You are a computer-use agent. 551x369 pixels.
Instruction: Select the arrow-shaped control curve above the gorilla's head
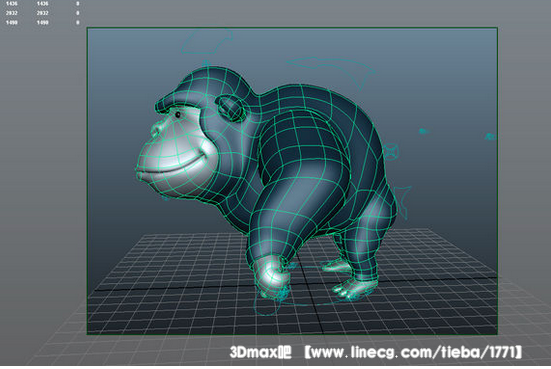(x=207, y=41)
